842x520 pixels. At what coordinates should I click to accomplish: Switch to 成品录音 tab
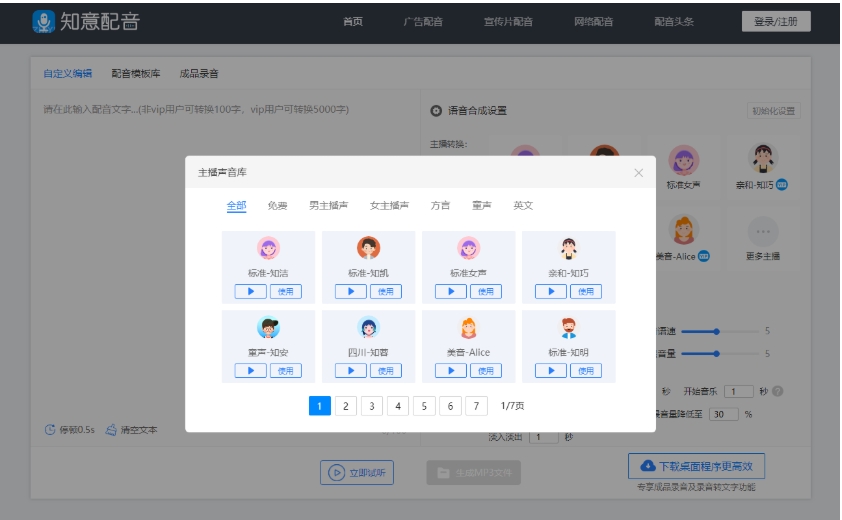(x=199, y=74)
